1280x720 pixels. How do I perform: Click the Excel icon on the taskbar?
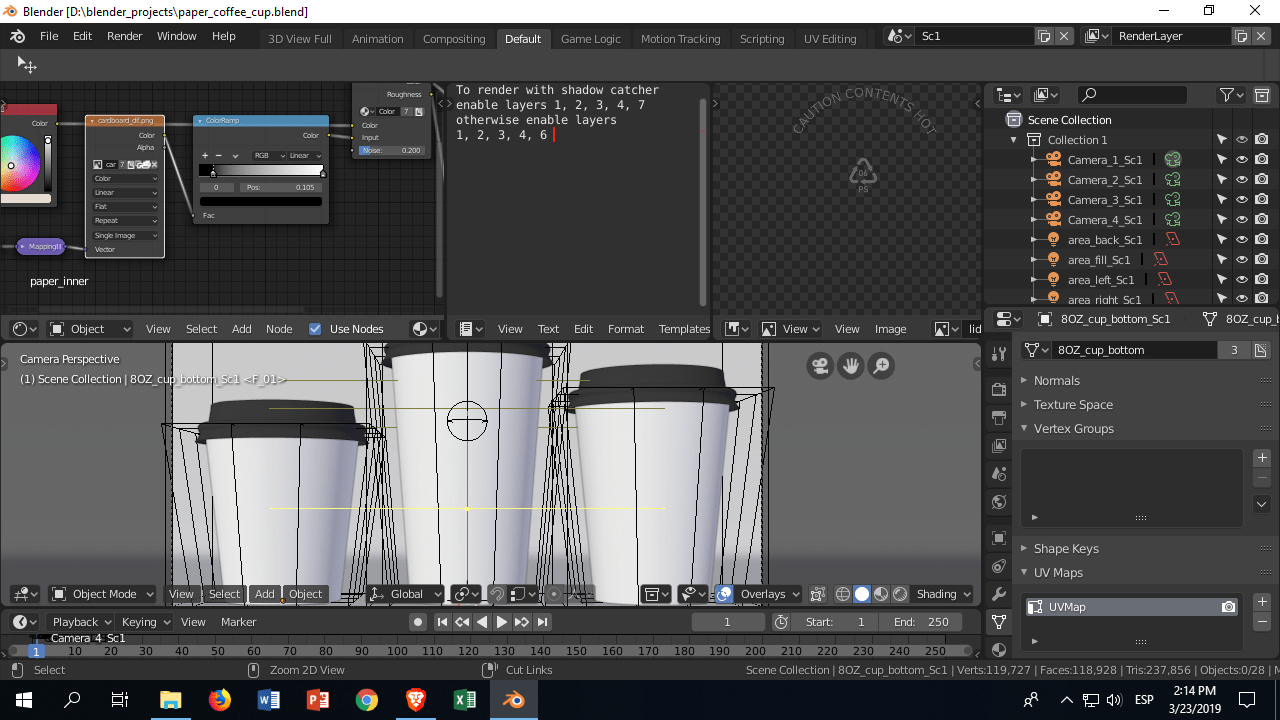(464, 699)
